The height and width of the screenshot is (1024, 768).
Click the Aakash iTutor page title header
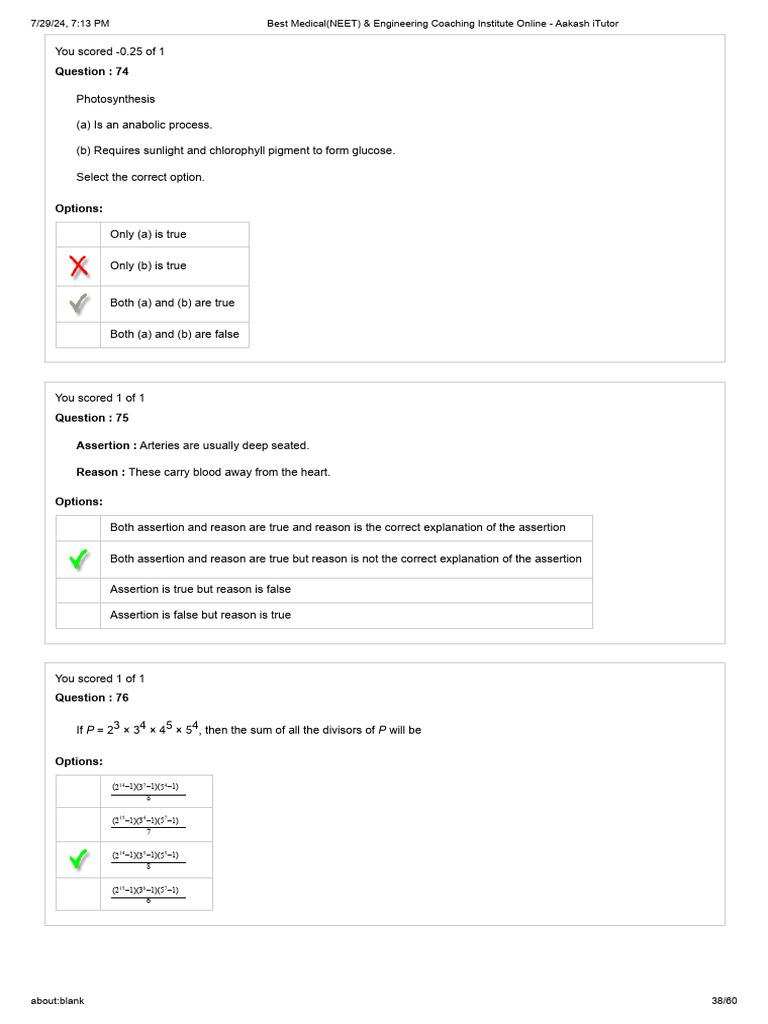click(x=442, y=24)
